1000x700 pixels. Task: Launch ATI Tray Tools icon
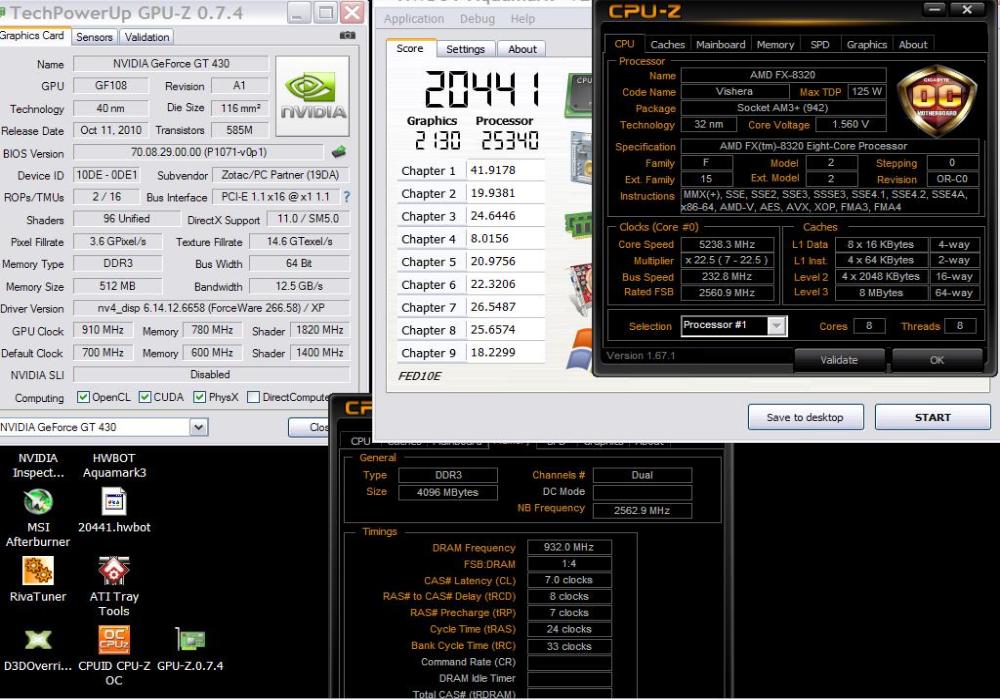114,587
